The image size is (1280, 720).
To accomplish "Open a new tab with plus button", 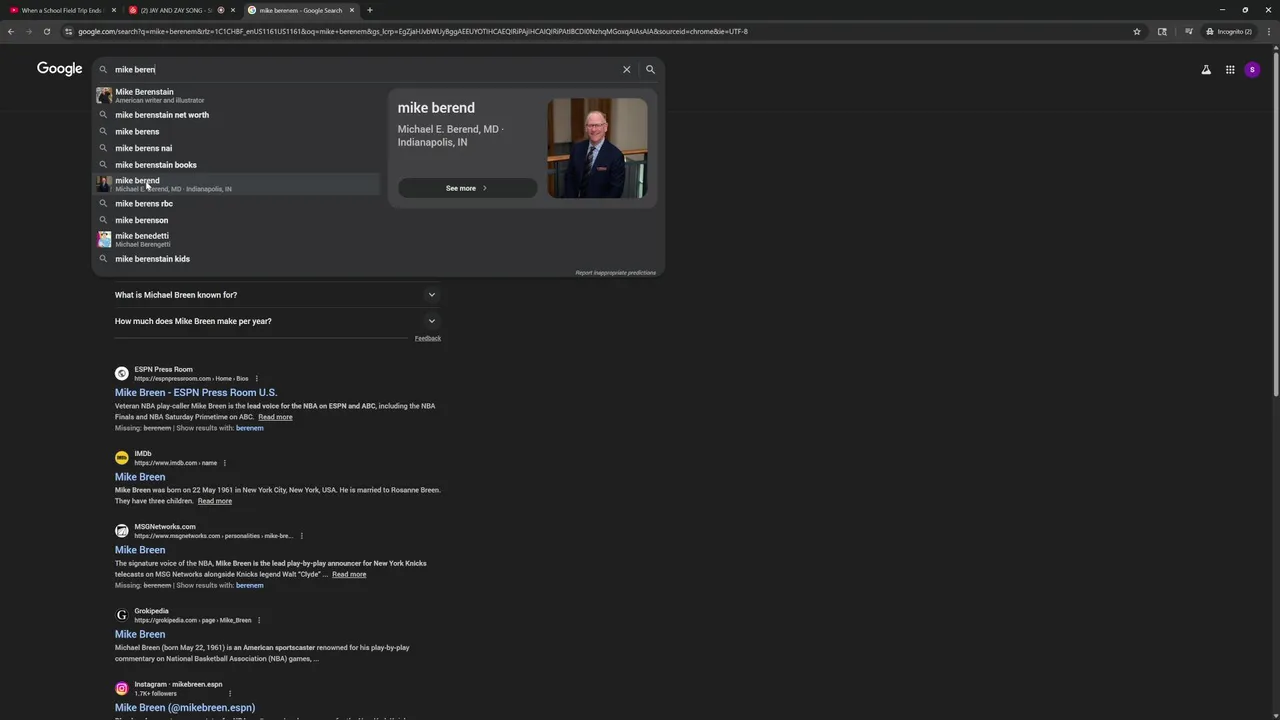I will (370, 10).
